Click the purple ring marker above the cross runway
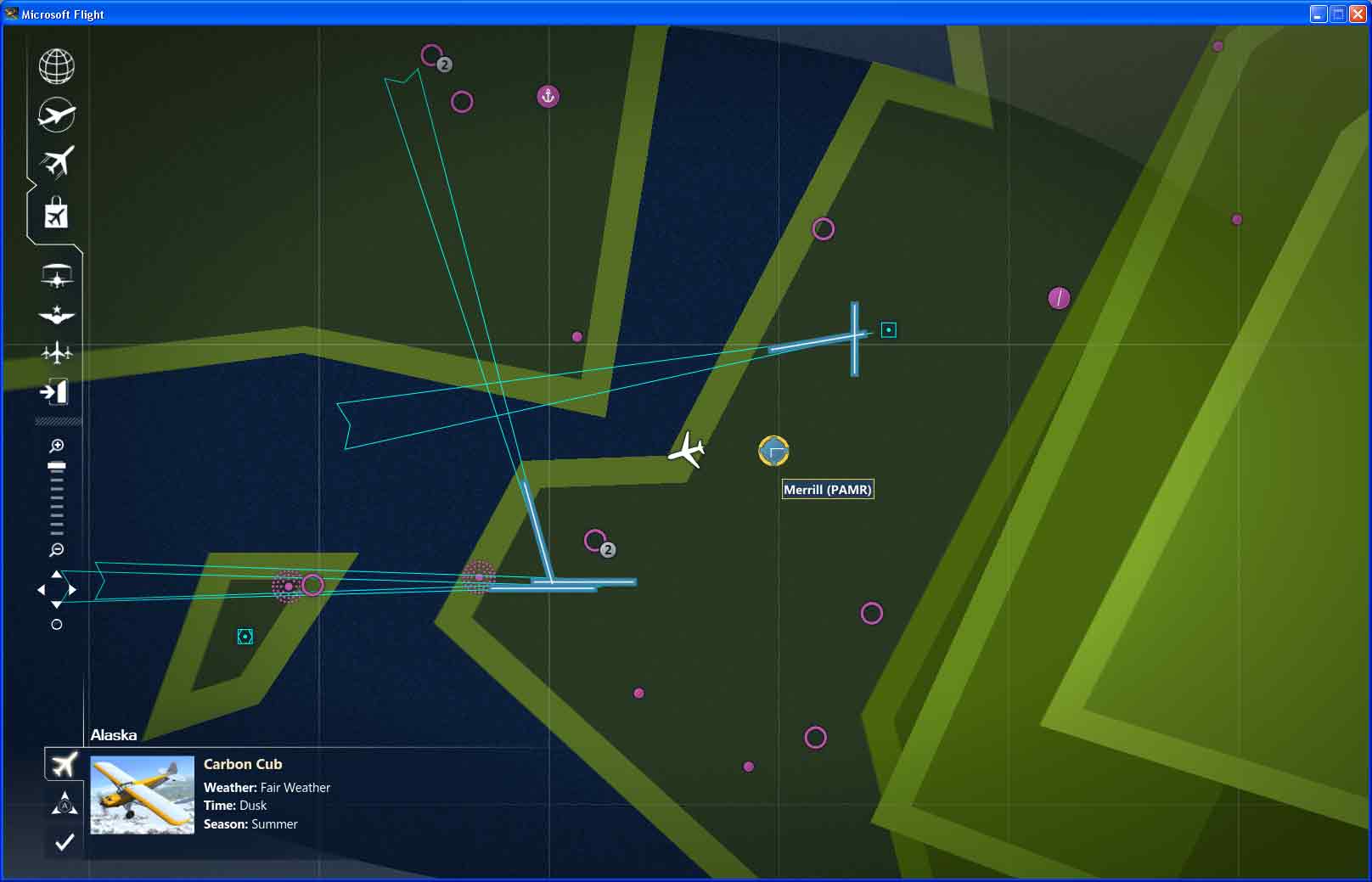 click(824, 229)
